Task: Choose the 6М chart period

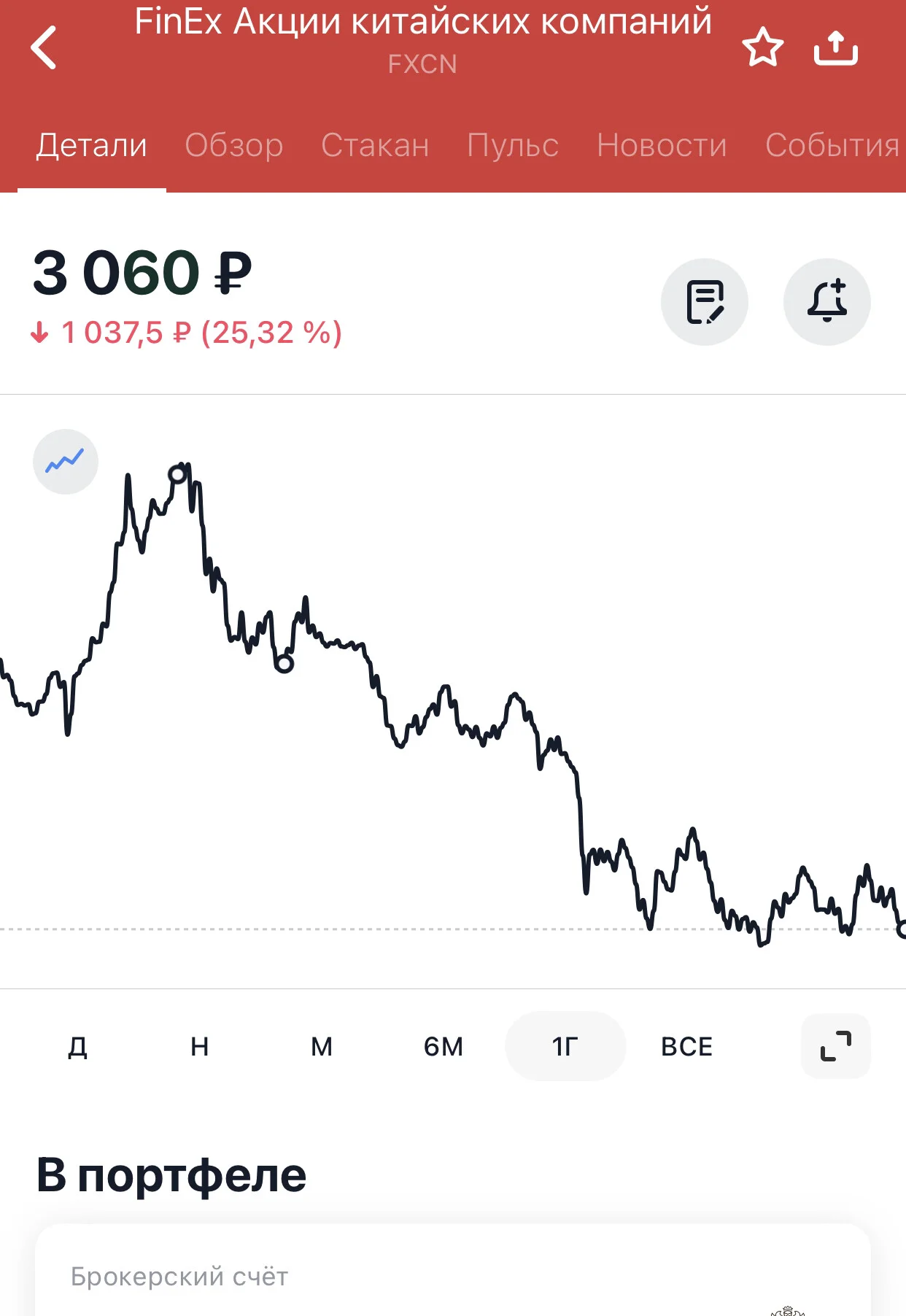Action: click(x=444, y=1047)
